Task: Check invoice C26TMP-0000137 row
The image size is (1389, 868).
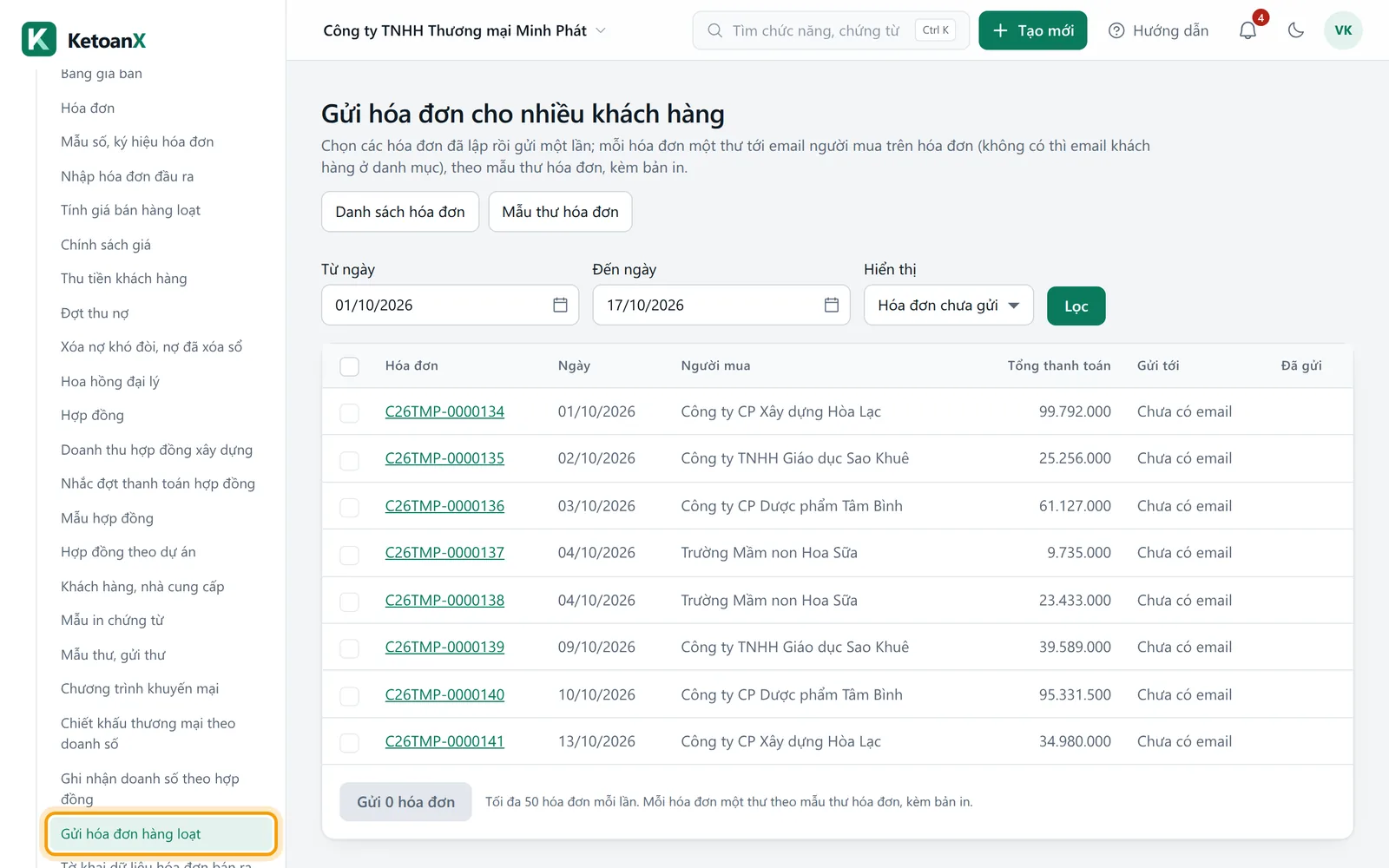Action: pyautogui.click(x=349, y=554)
